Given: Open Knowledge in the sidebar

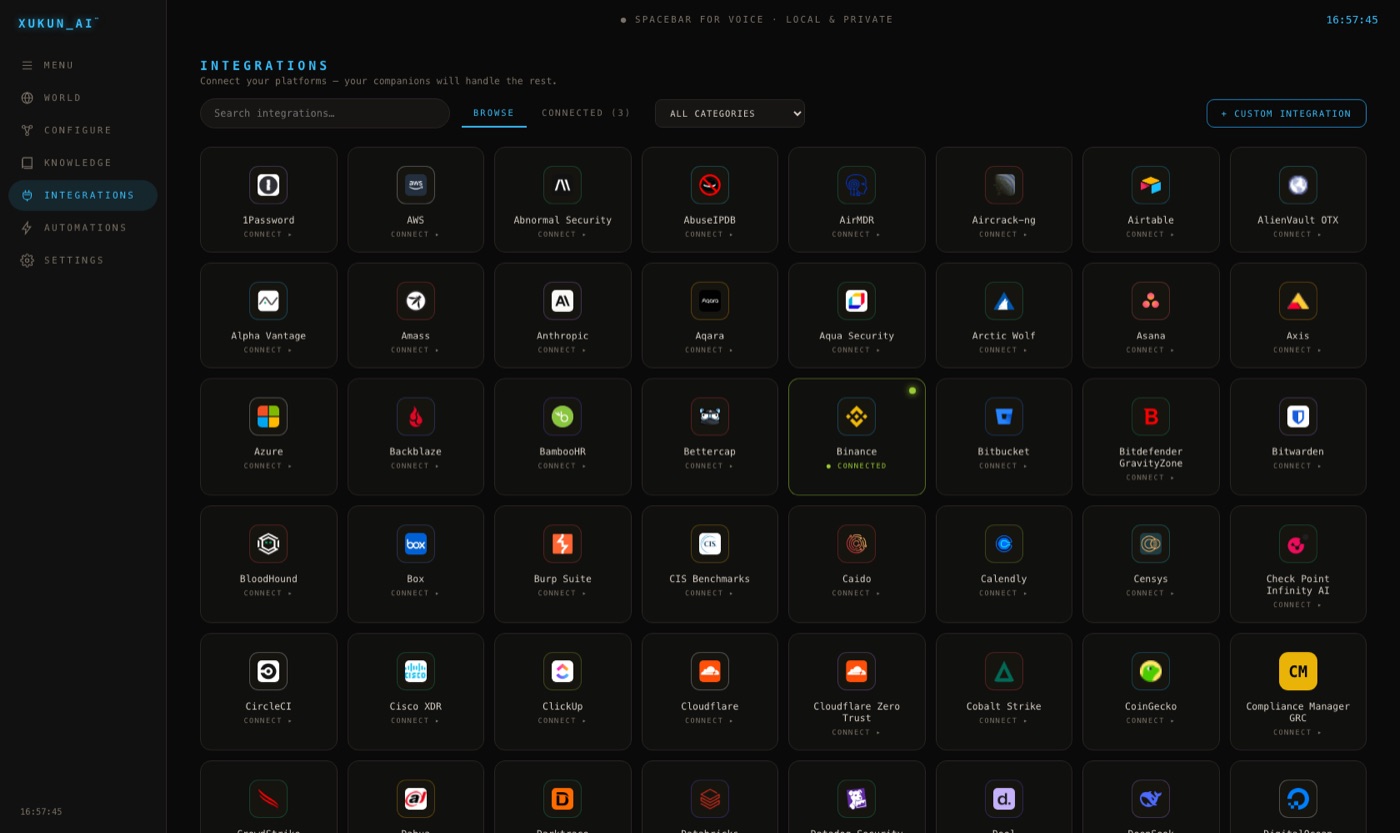Looking at the screenshot, I should 83,163.
